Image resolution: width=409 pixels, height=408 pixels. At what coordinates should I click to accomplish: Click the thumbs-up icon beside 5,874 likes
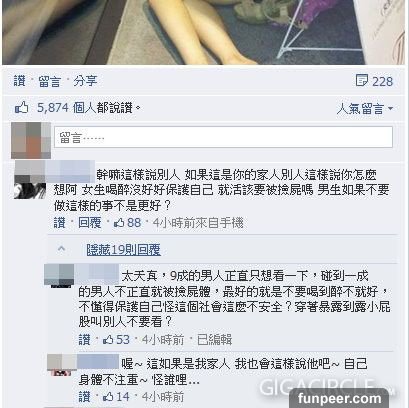21,108
